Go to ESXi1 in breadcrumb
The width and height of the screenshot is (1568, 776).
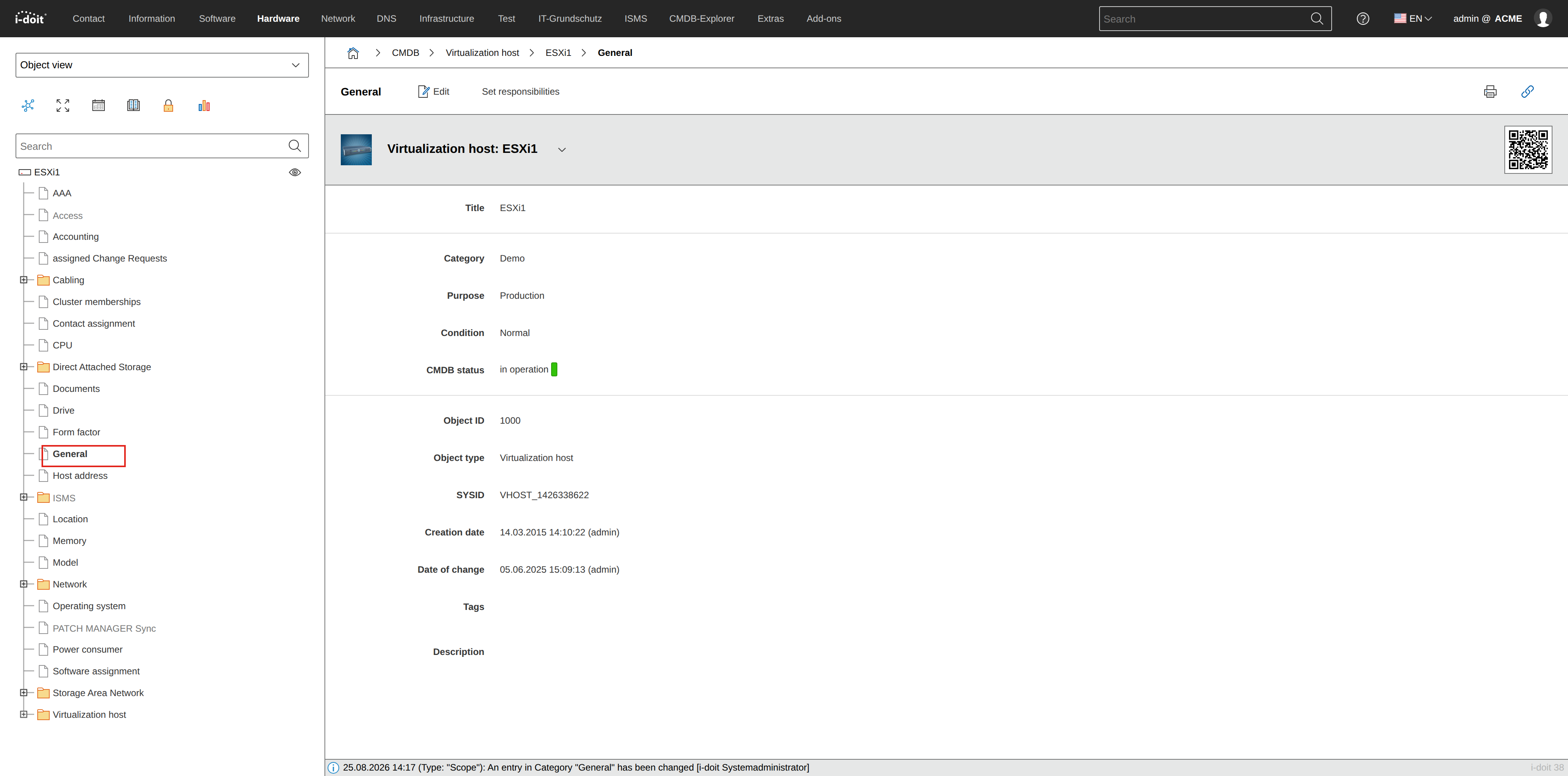click(x=558, y=53)
